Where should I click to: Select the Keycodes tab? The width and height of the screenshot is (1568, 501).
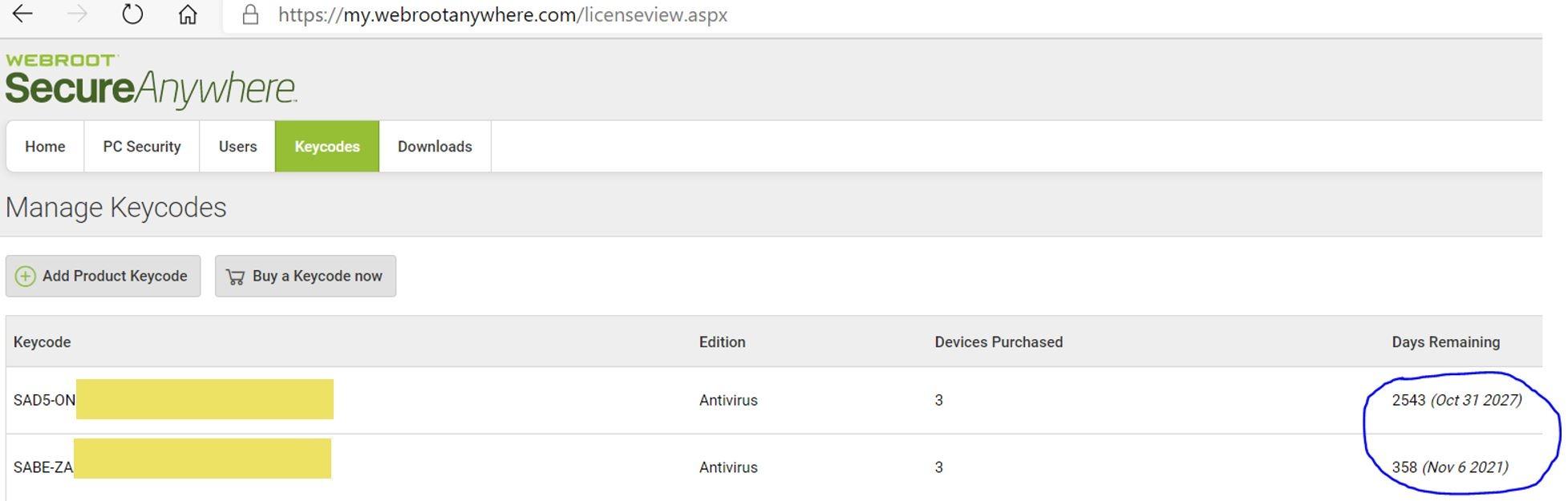327,147
